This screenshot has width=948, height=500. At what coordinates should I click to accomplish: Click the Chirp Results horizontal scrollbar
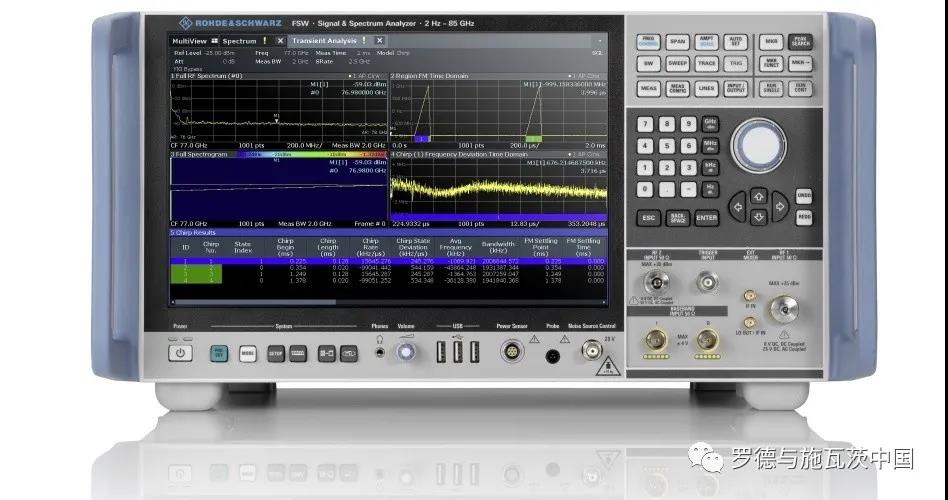point(254,302)
